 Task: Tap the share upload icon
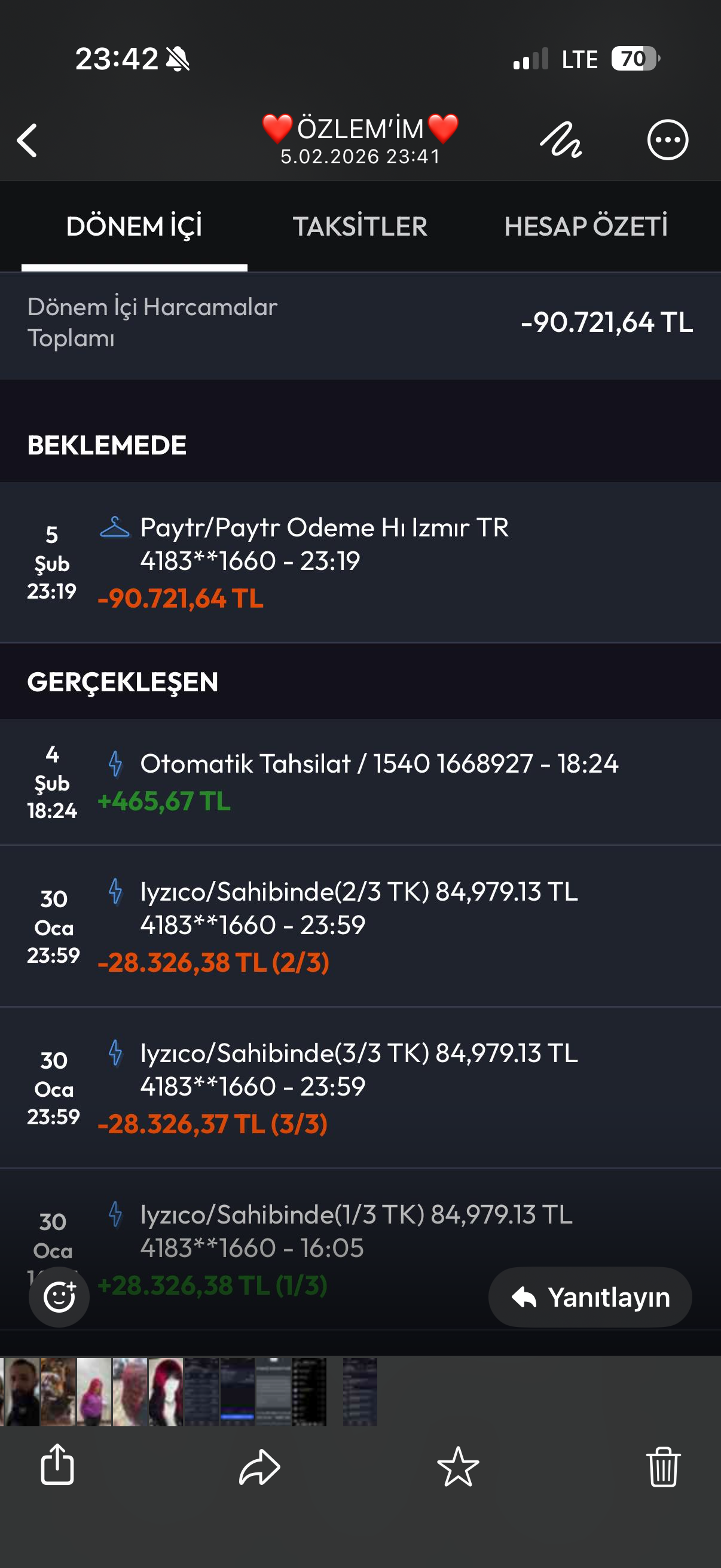57,1465
